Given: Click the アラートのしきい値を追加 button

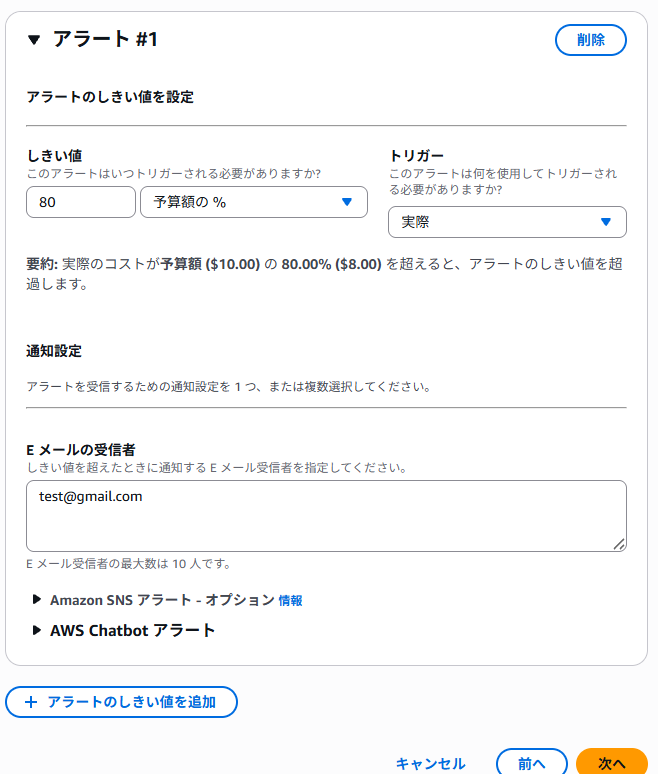Looking at the screenshot, I should point(121,702).
